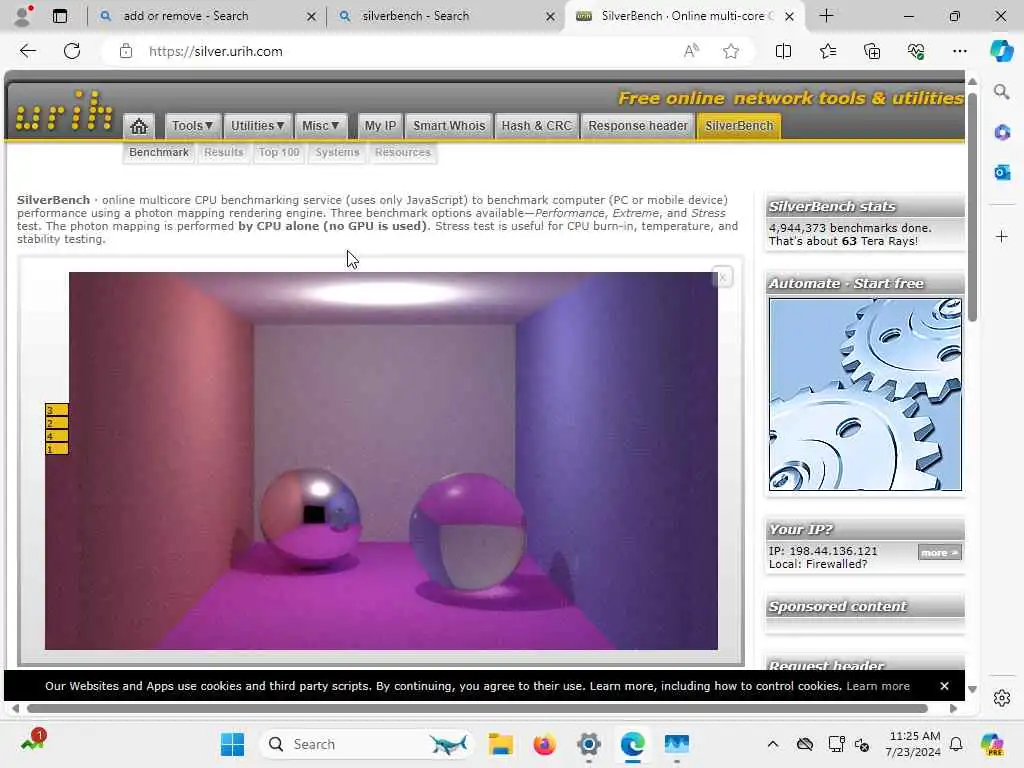Switch to the Top 100 sub-tab
Image resolution: width=1024 pixels, height=768 pixels.
click(x=279, y=152)
